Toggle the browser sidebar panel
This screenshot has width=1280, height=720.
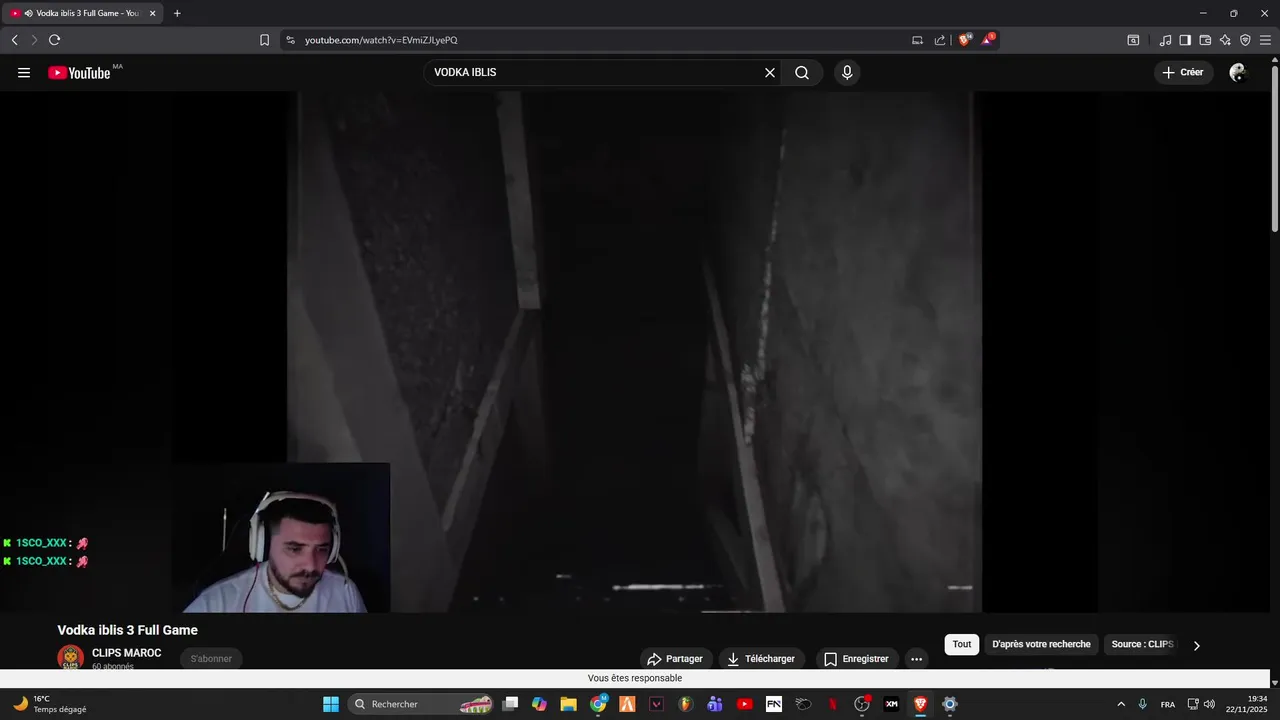pyautogui.click(x=1185, y=40)
